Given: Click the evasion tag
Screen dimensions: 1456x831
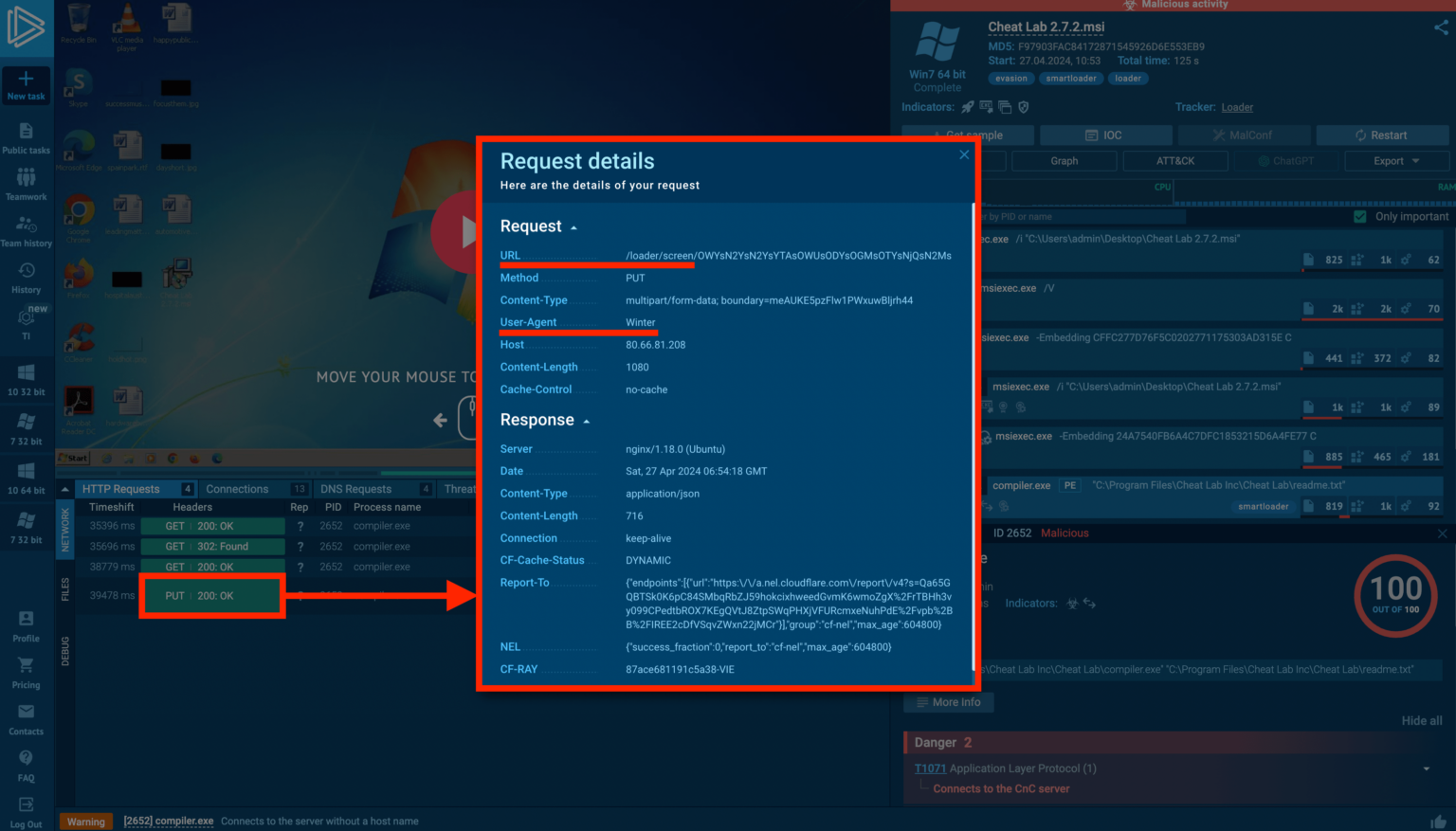Looking at the screenshot, I should pos(1010,79).
